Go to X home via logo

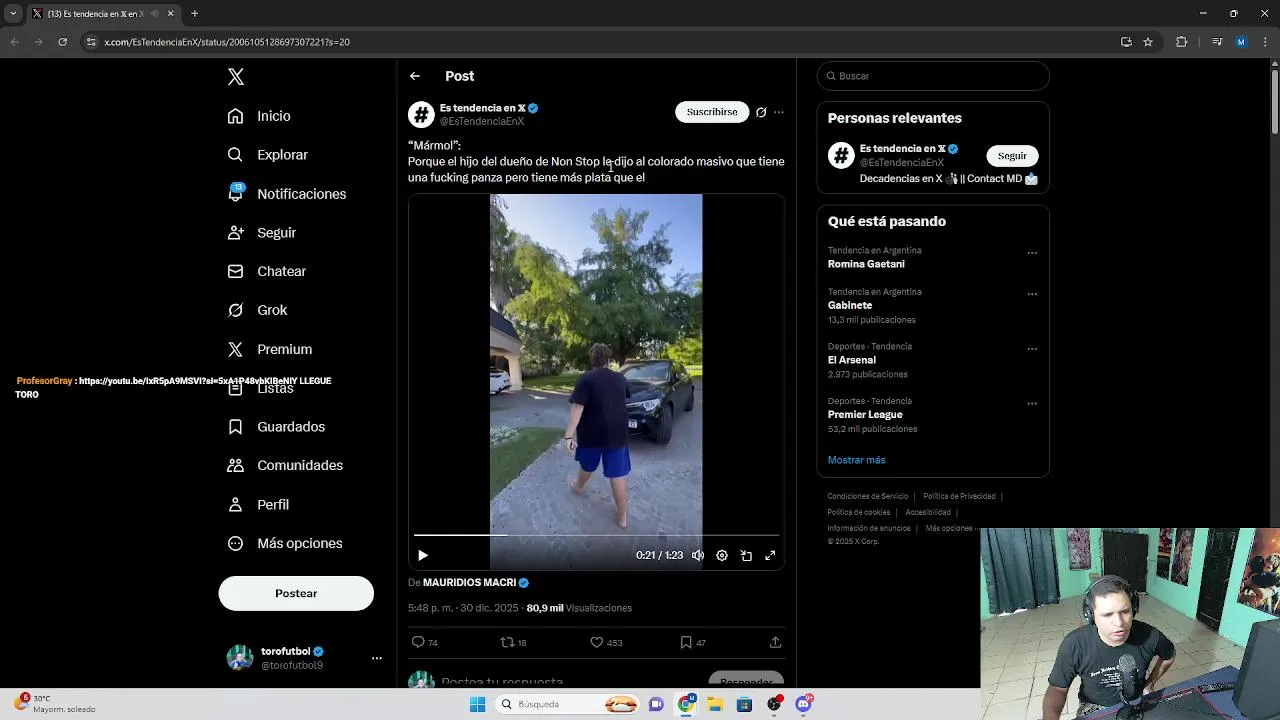coord(236,77)
